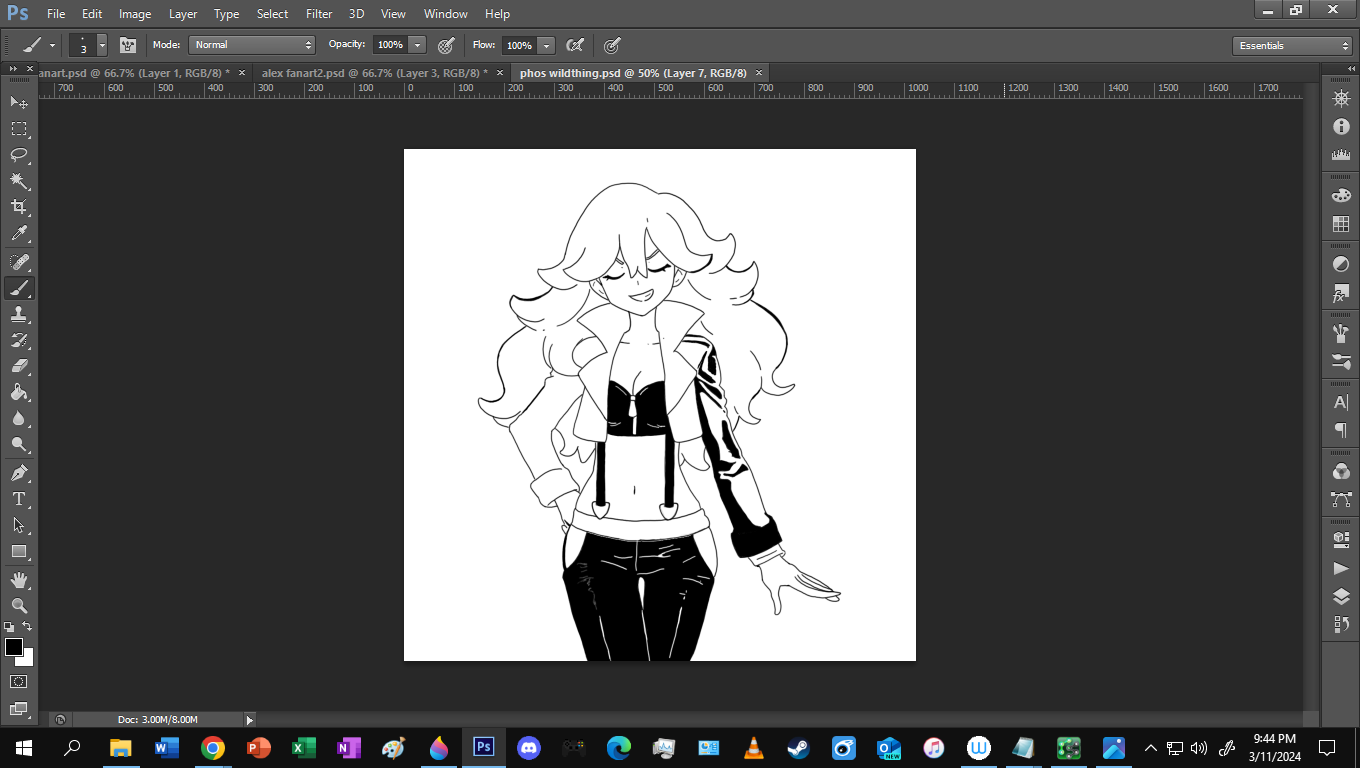
Task: Switch to the Horizontal Type tool
Action: pos(19,499)
